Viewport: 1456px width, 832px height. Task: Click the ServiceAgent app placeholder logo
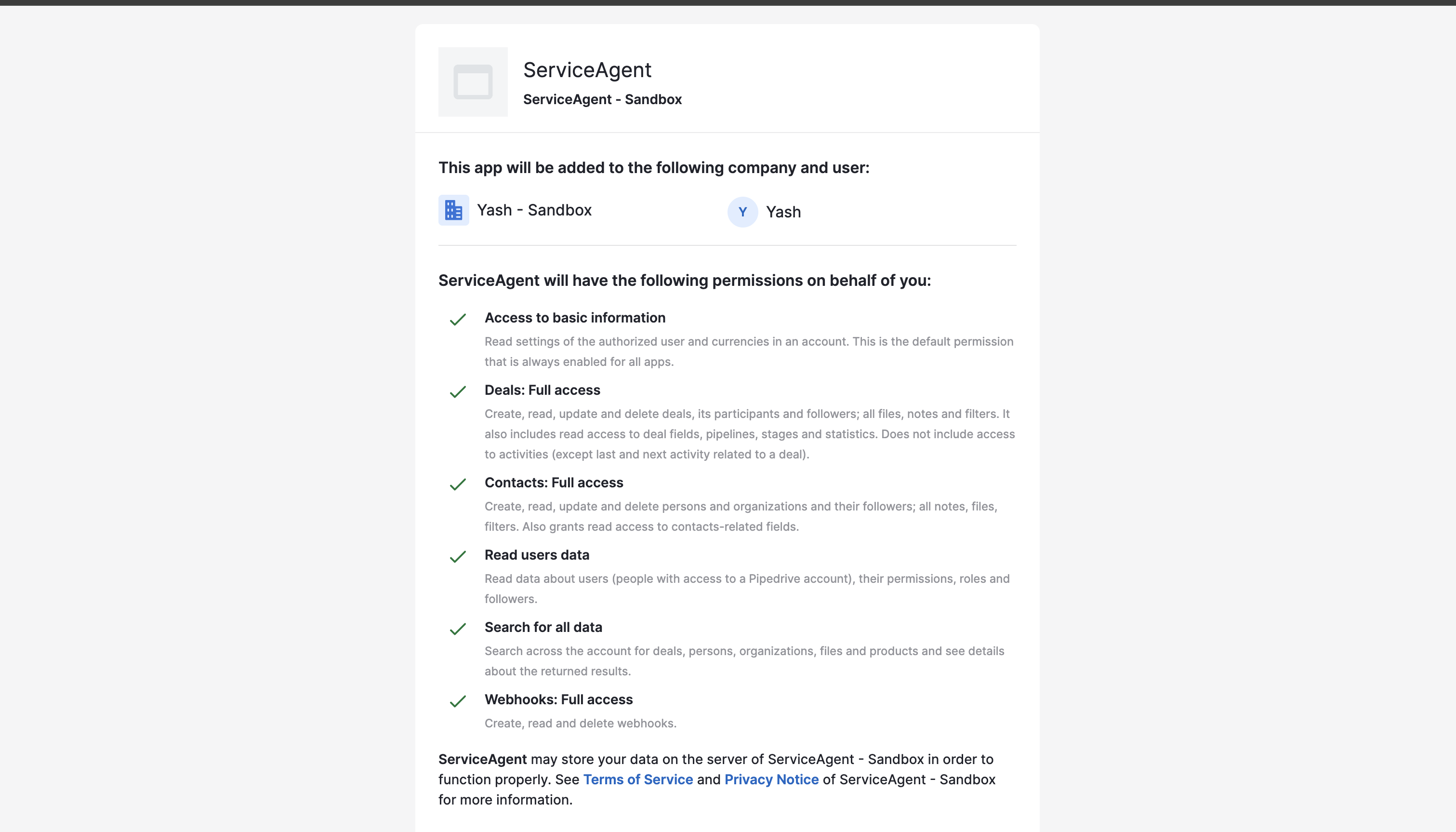click(x=473, y=82)
